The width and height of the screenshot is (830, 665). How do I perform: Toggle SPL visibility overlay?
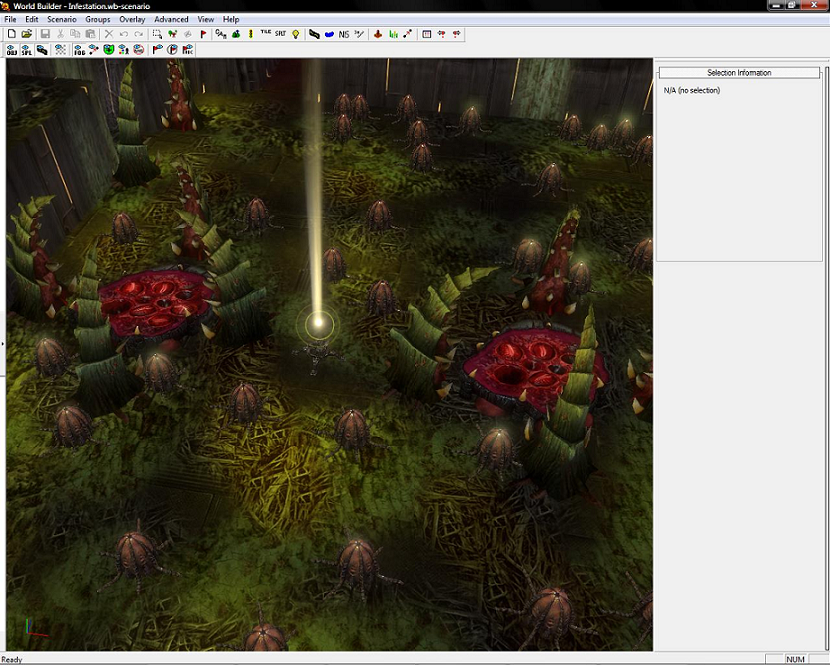(26, 49)
